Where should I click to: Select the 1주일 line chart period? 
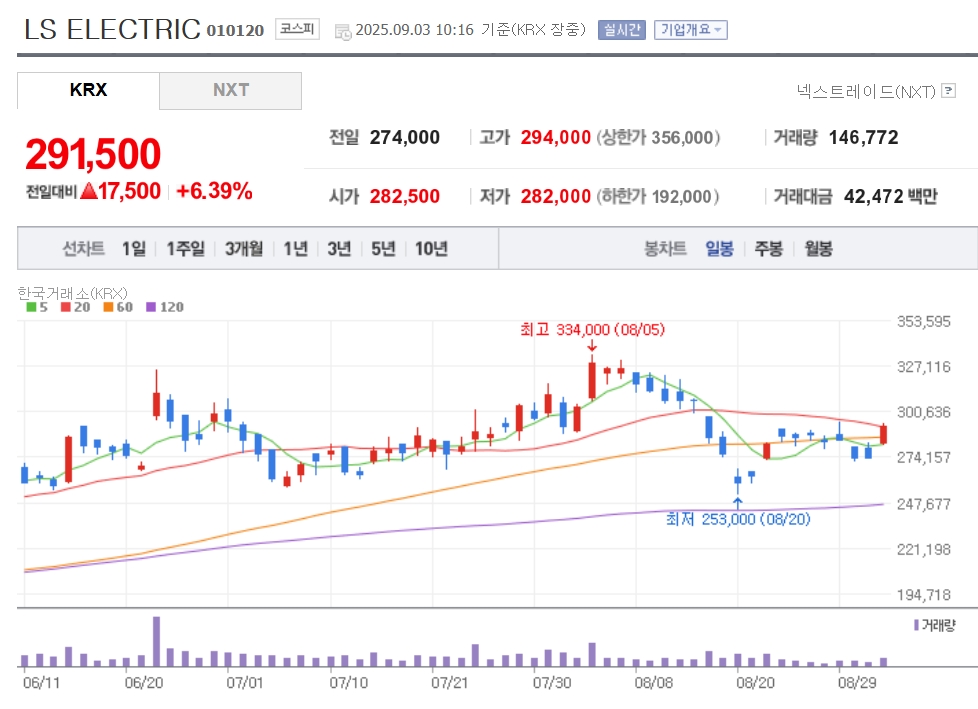185,249
